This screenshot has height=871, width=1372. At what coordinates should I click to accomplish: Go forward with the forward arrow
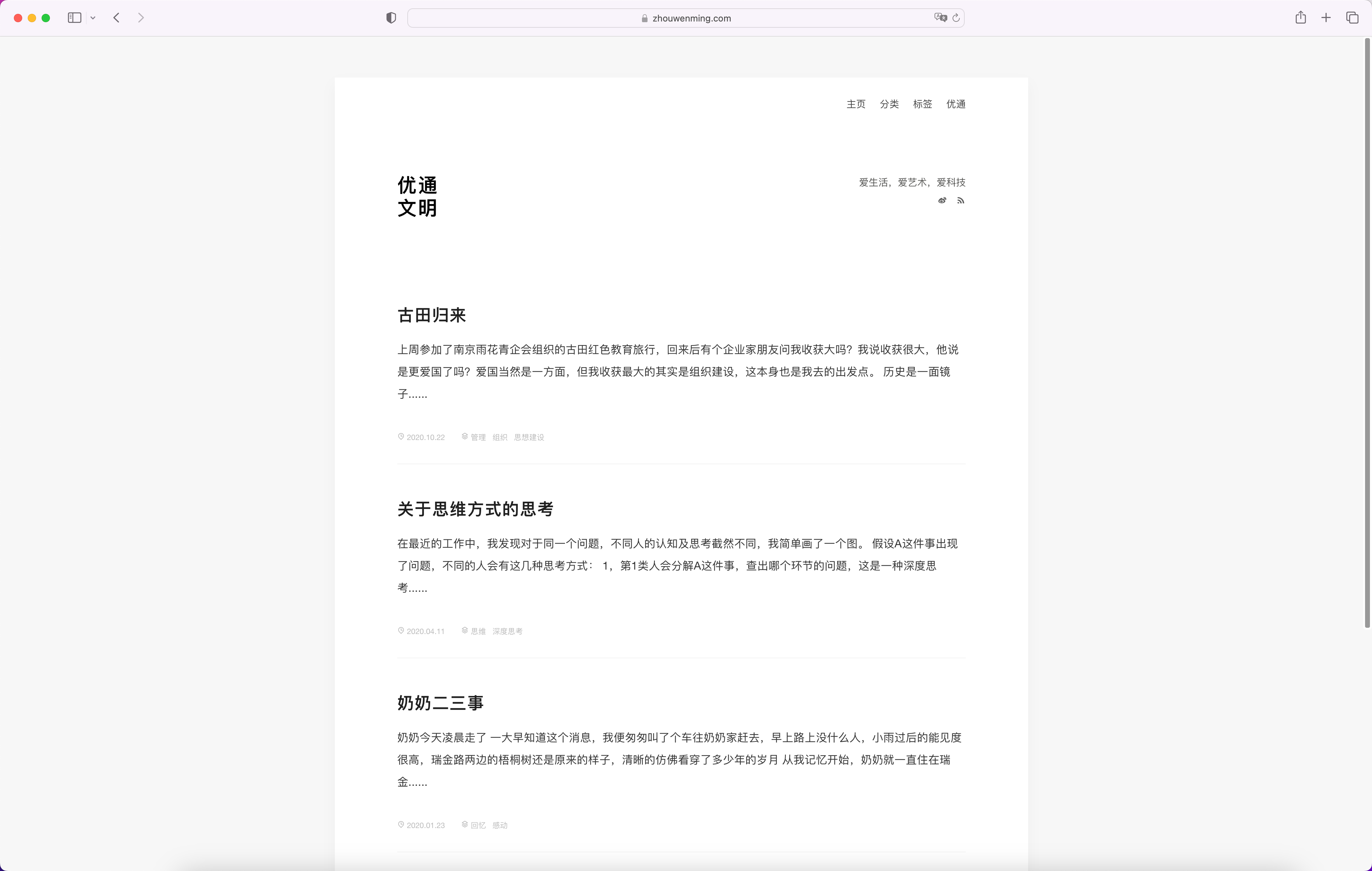pos(141,18)
